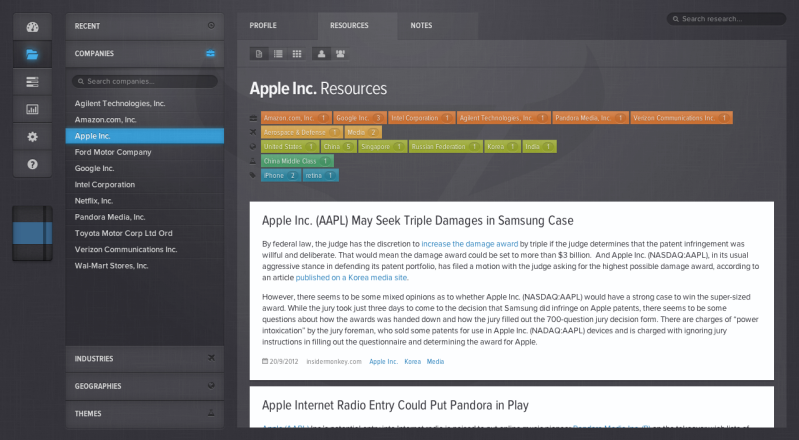
Task: Expand the Geographies panel header
Action: (x=145, y=386)
